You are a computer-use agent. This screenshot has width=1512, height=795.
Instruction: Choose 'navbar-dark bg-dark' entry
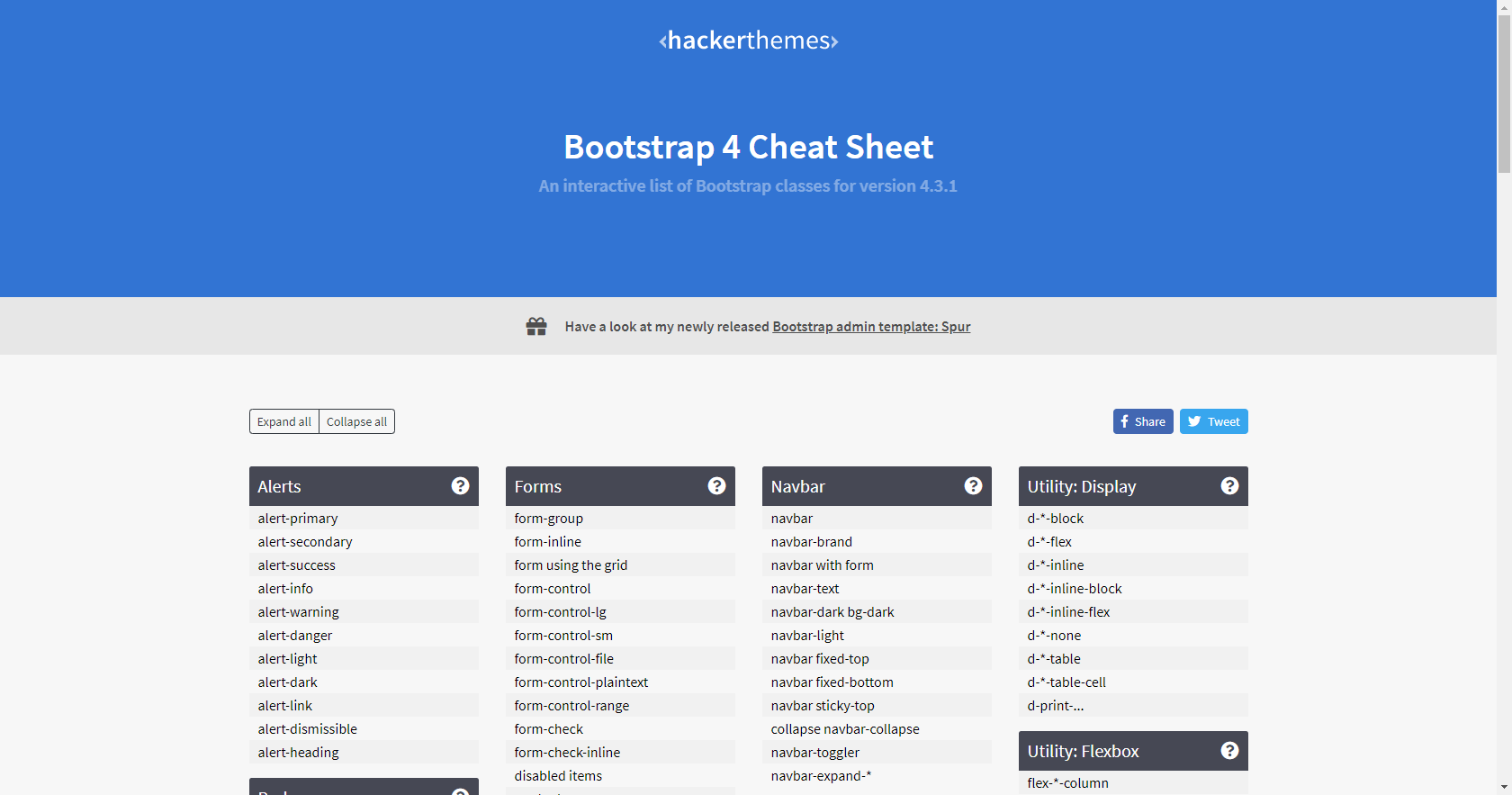tap(877, 611)
